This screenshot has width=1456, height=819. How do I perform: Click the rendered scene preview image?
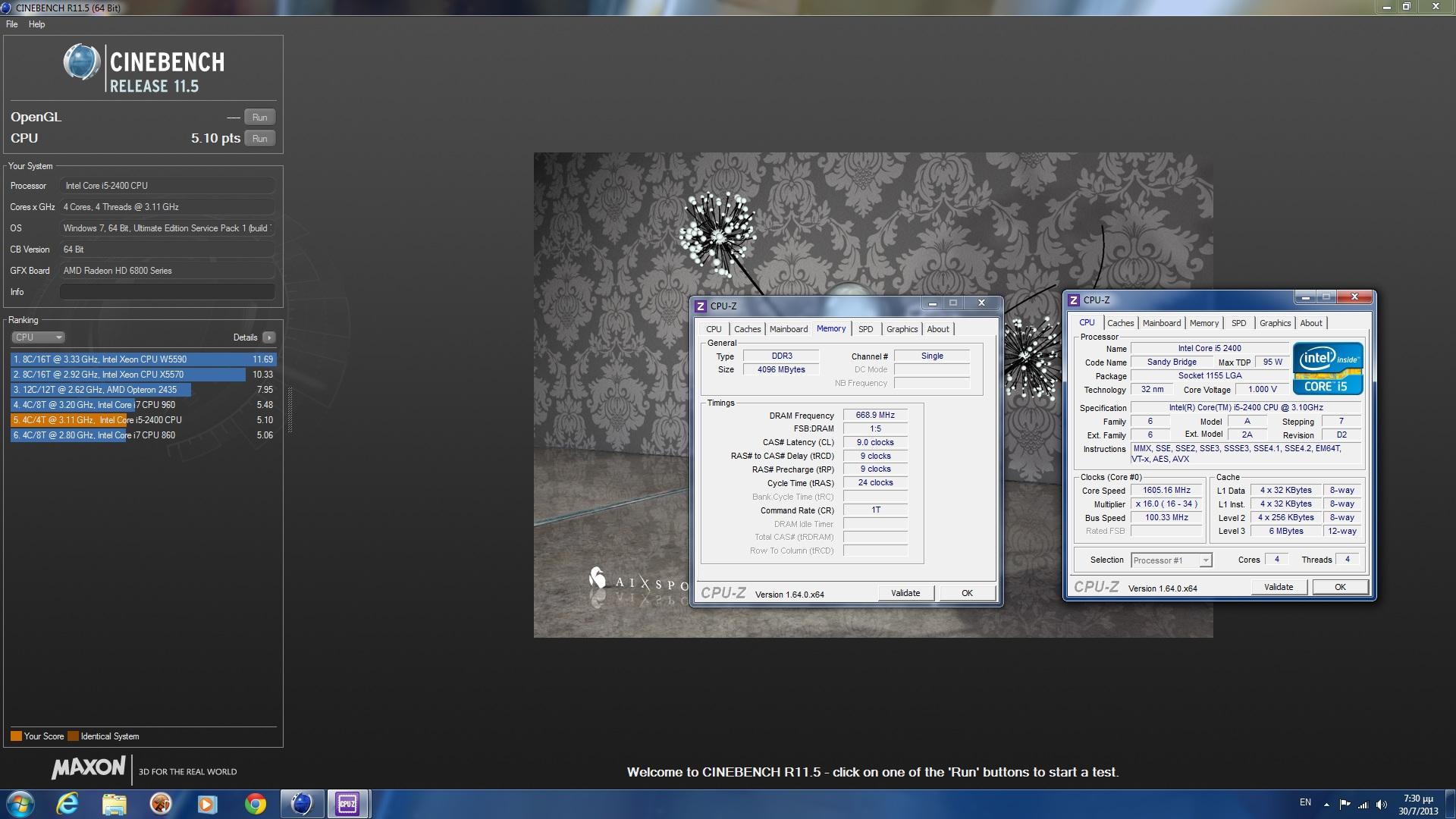(x=873, y=395)
